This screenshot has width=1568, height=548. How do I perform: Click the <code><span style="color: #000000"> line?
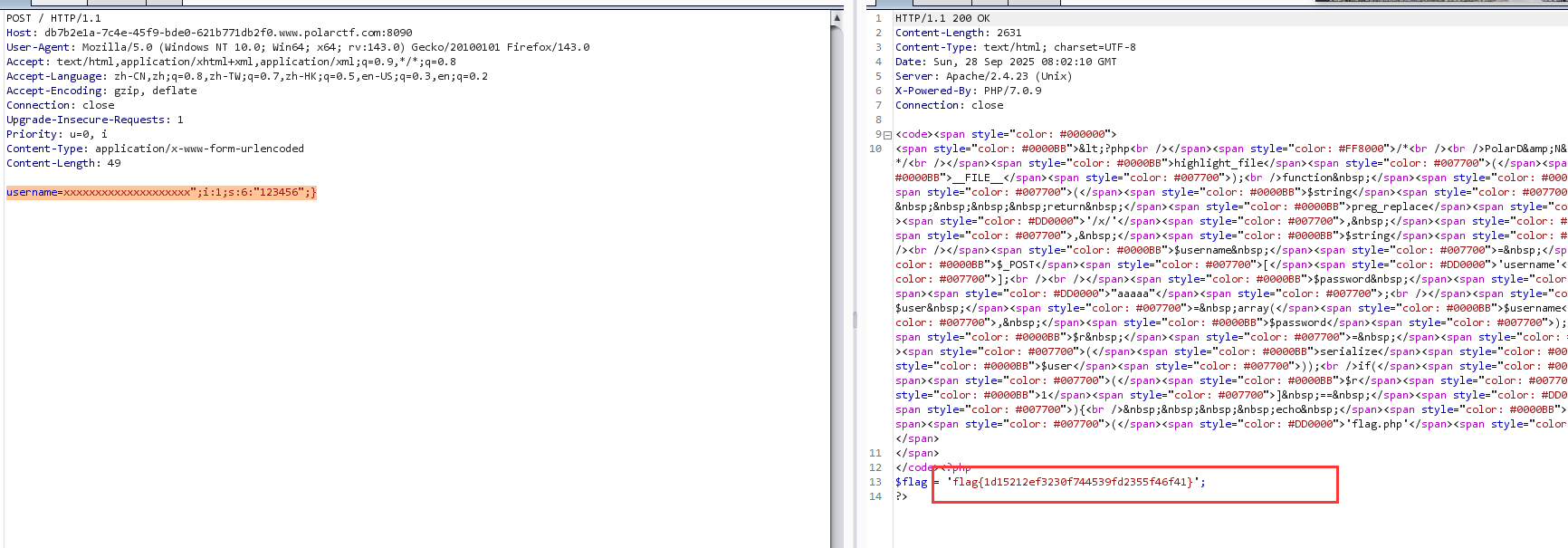tap(1006, 134)
